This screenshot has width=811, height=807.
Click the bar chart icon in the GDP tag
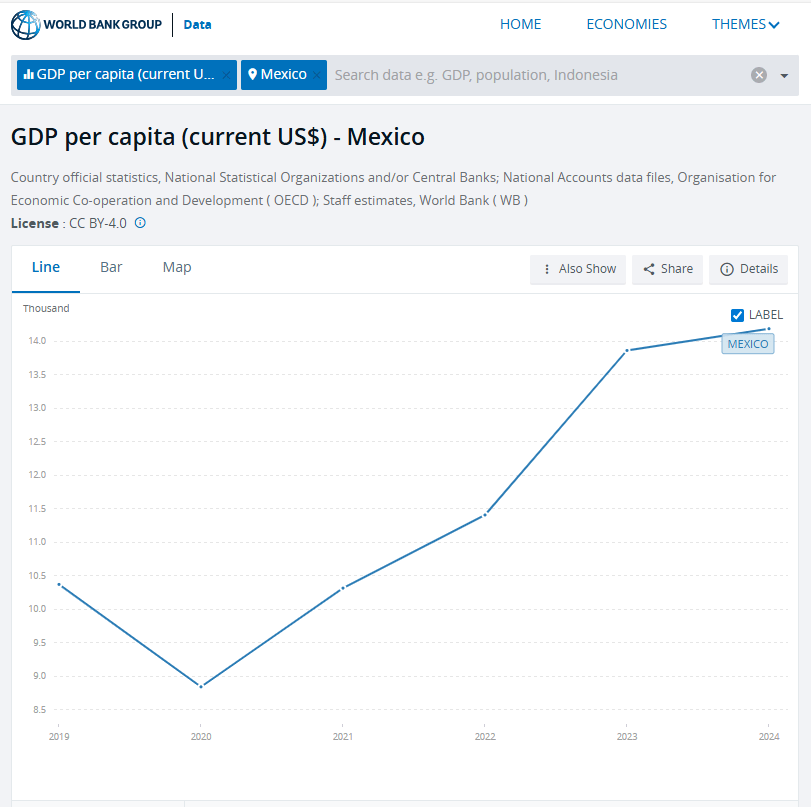click(28, 75)
